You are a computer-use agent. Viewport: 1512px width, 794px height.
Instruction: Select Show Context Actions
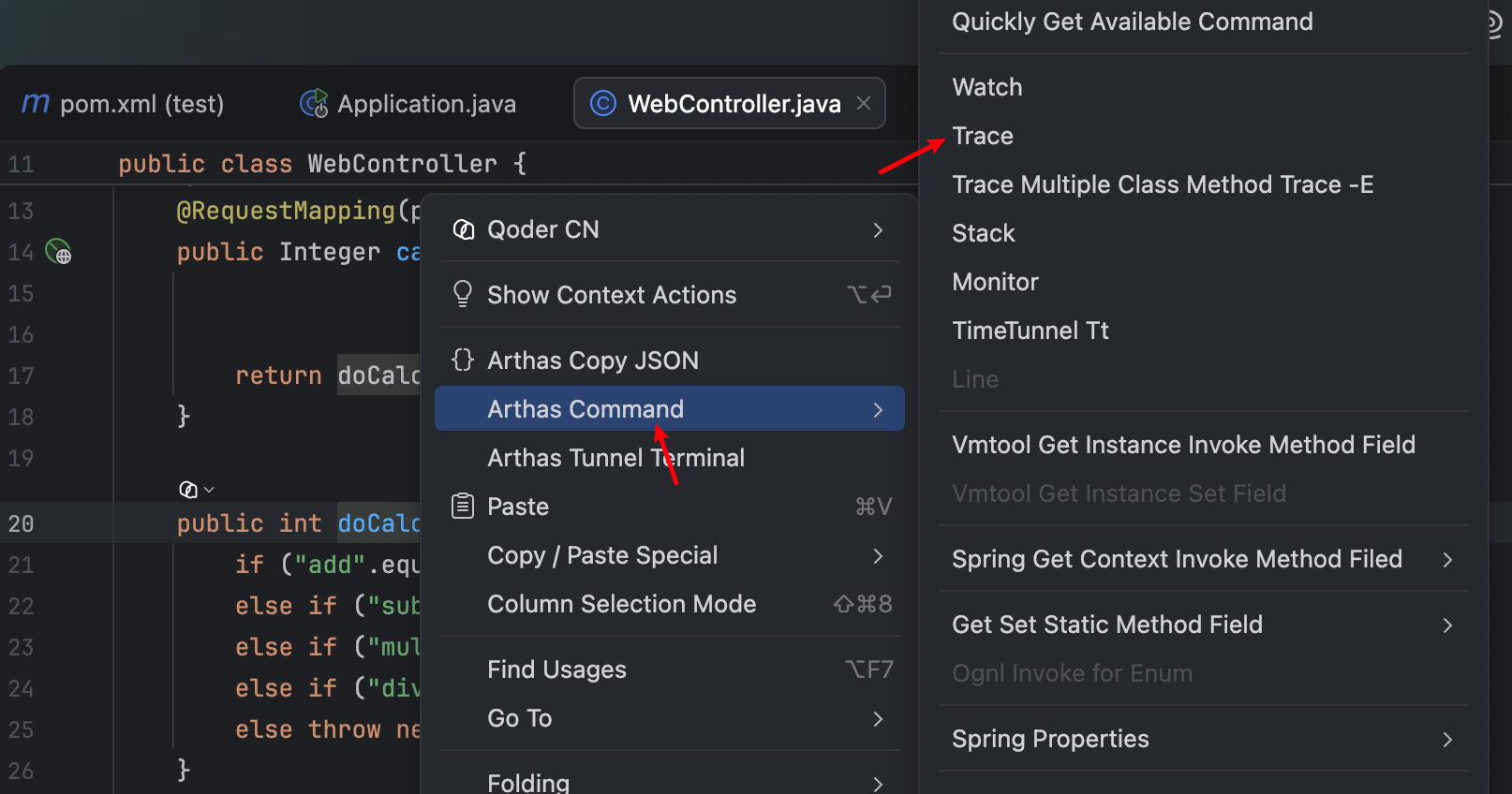pyautogui.click(x=670, y=295)
